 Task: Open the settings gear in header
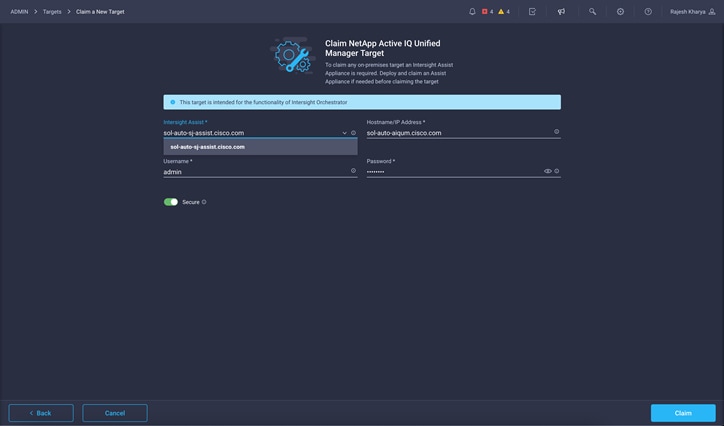pos(621,12)
